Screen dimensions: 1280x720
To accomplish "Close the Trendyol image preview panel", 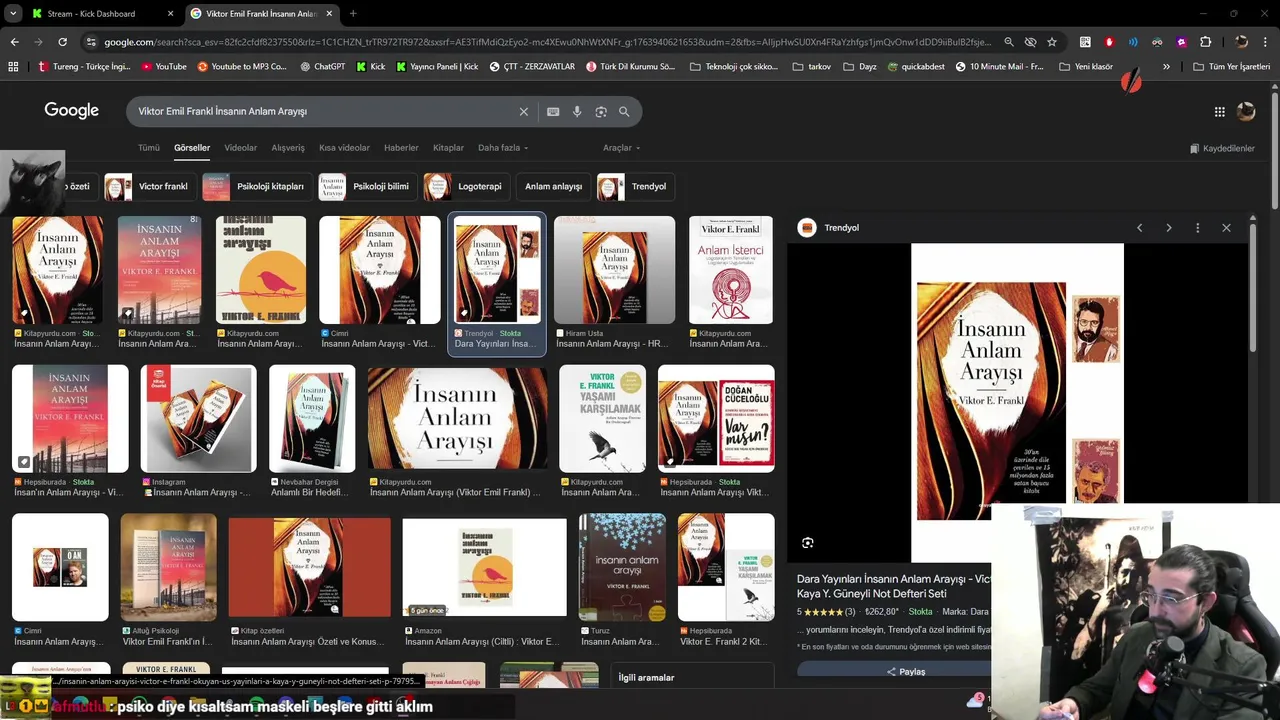I will (x=1226, y=228).
